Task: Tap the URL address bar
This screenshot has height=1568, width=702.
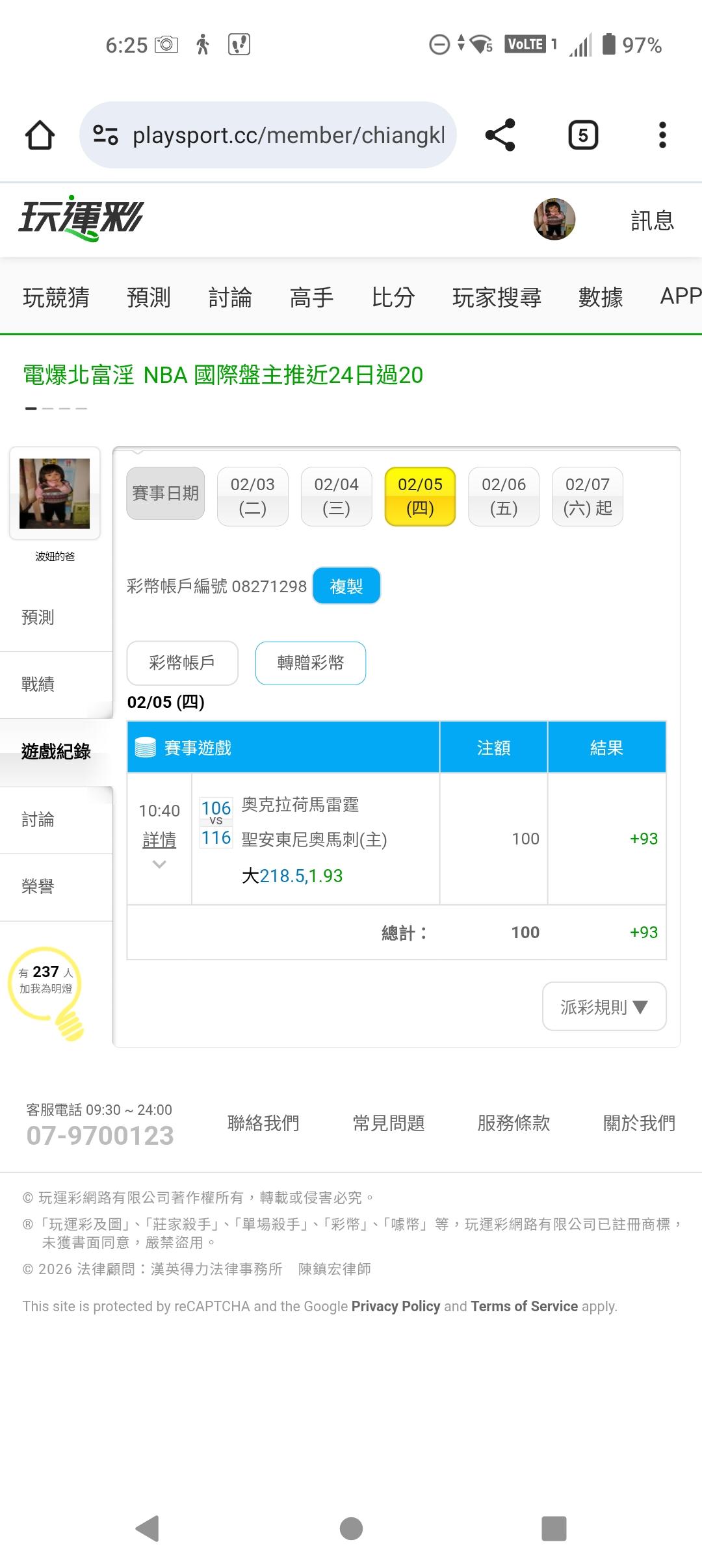Action: pos(289,135)
